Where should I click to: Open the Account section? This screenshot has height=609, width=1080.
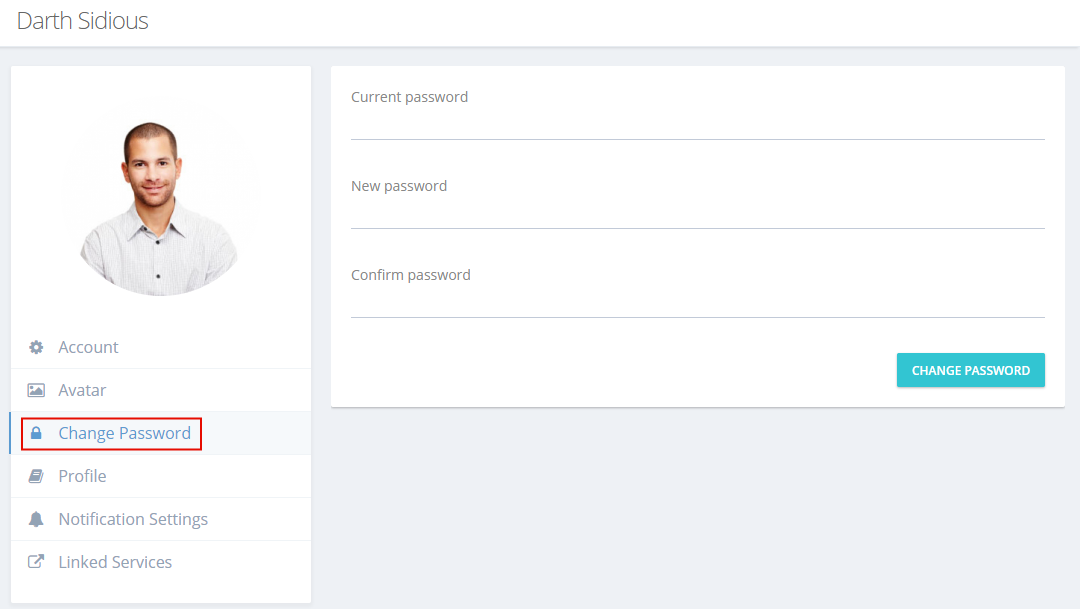click(x=161, y=347)
